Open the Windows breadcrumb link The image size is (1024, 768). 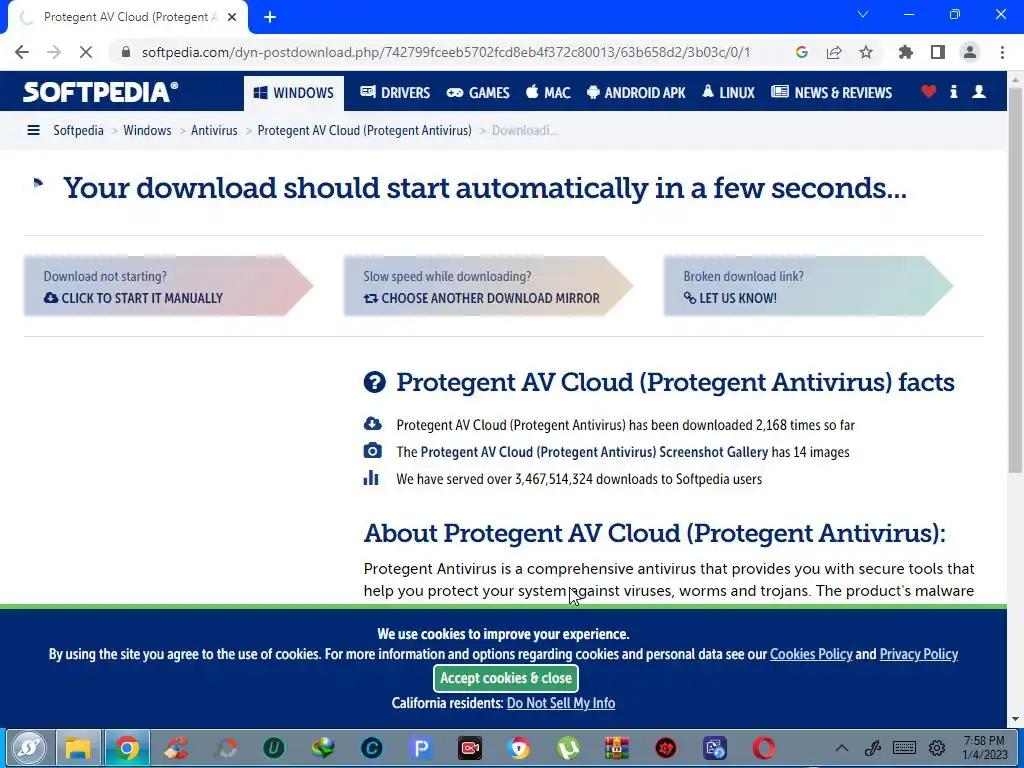coord(147,131)
